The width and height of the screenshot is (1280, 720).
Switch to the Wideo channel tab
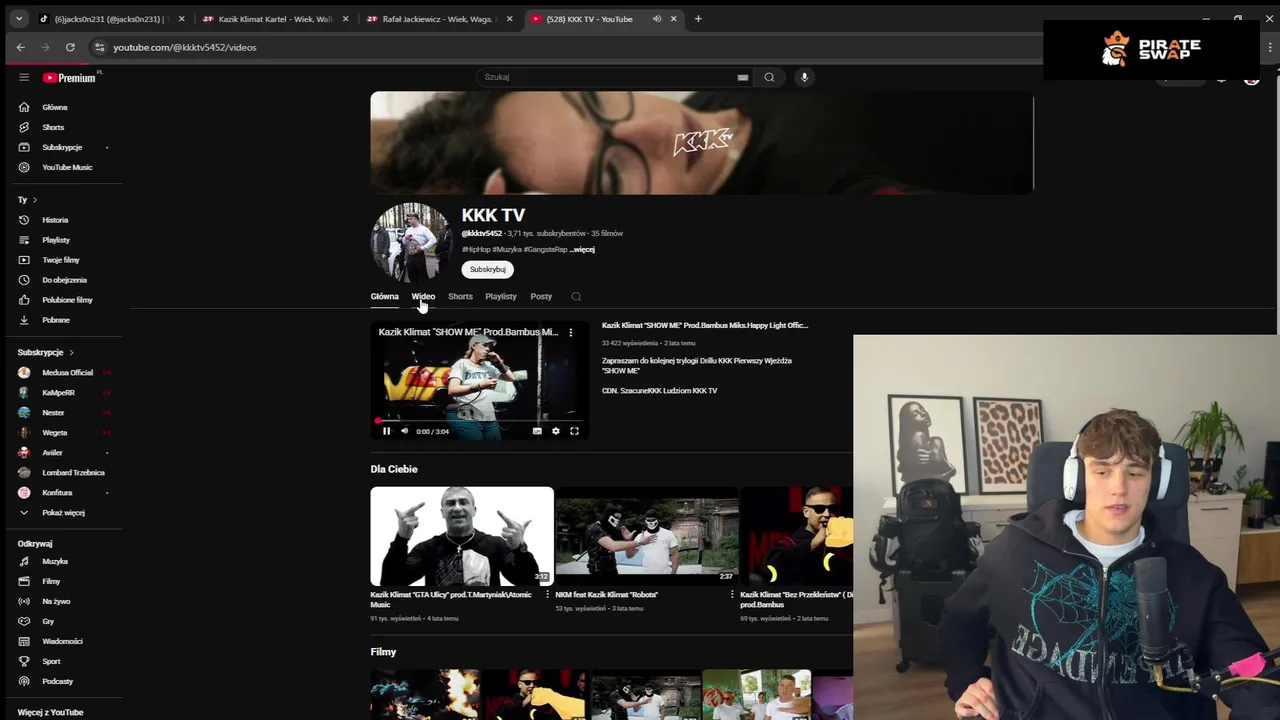point(423,296)
